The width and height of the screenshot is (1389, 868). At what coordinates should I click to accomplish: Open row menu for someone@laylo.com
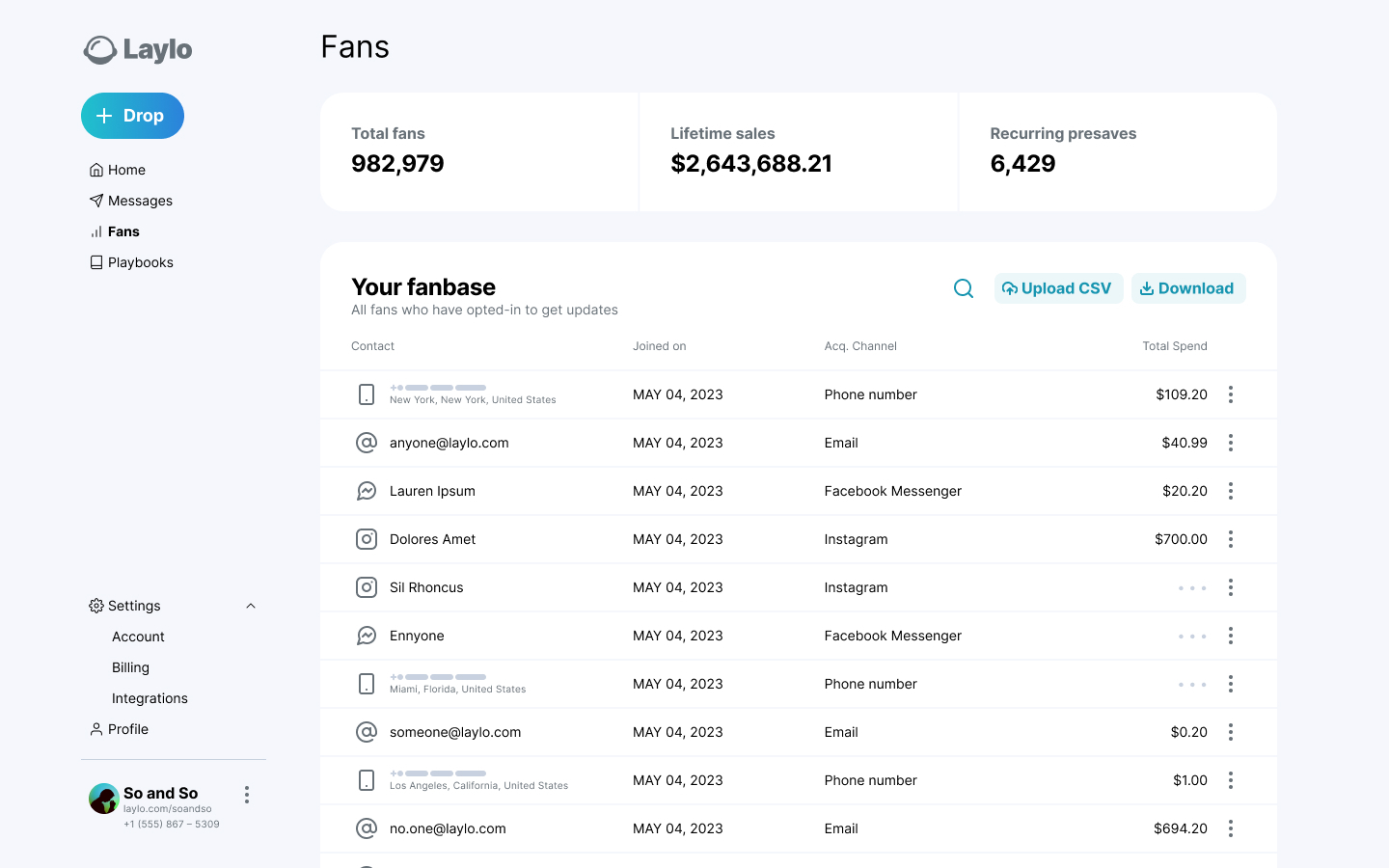(x=1230, y=732)
